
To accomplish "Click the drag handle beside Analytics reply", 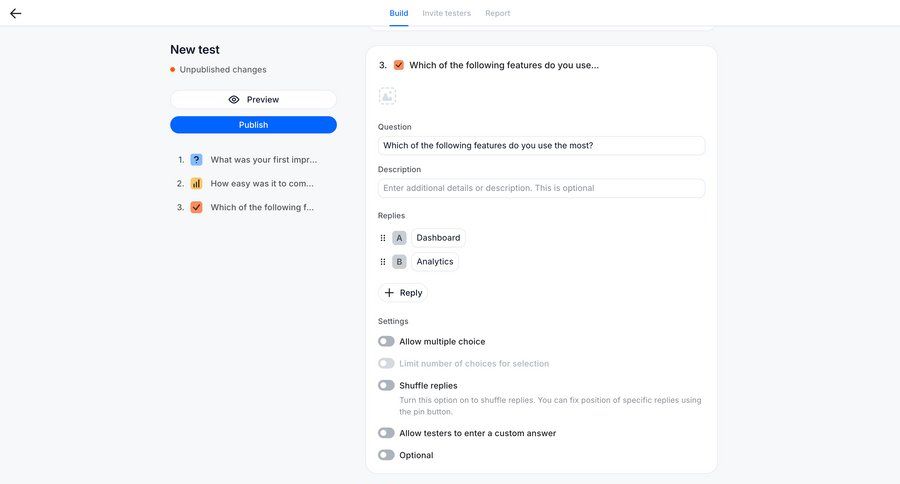I will (383, 262).
